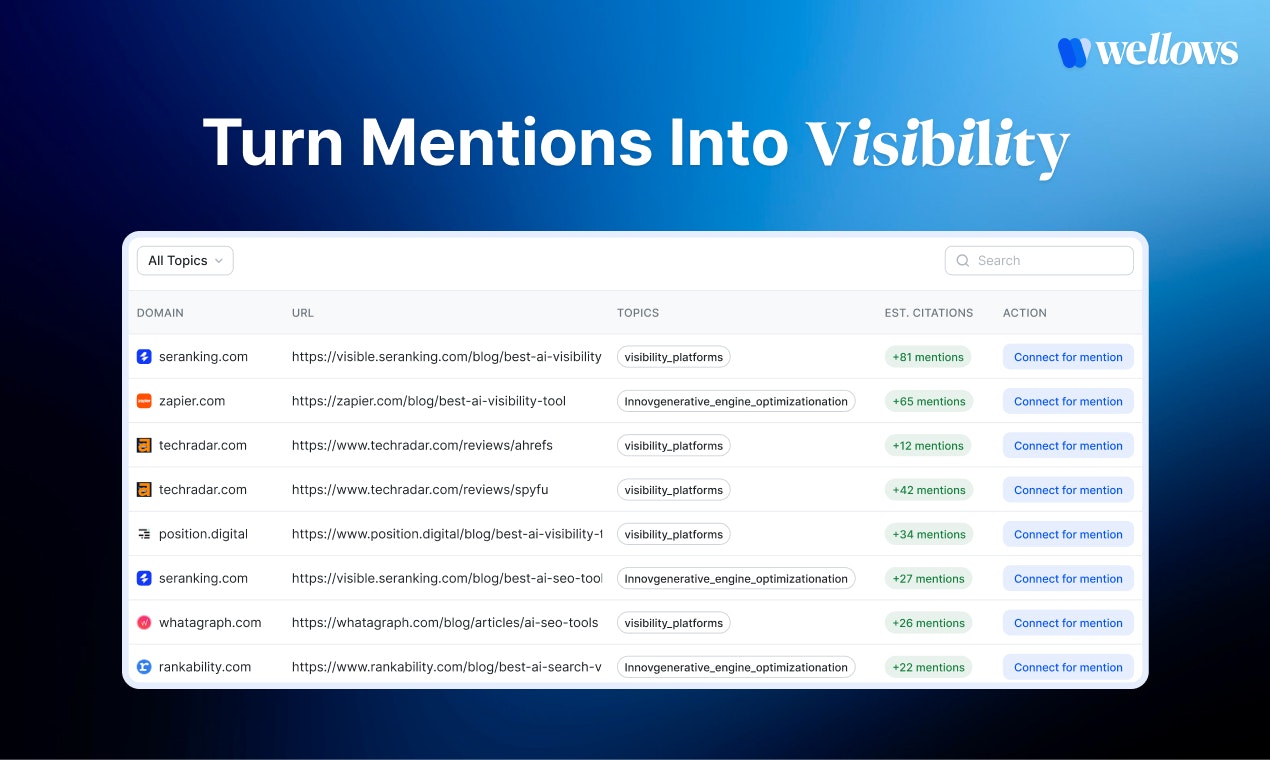
Task: Click the position.digital domain name
Action: 203,534
